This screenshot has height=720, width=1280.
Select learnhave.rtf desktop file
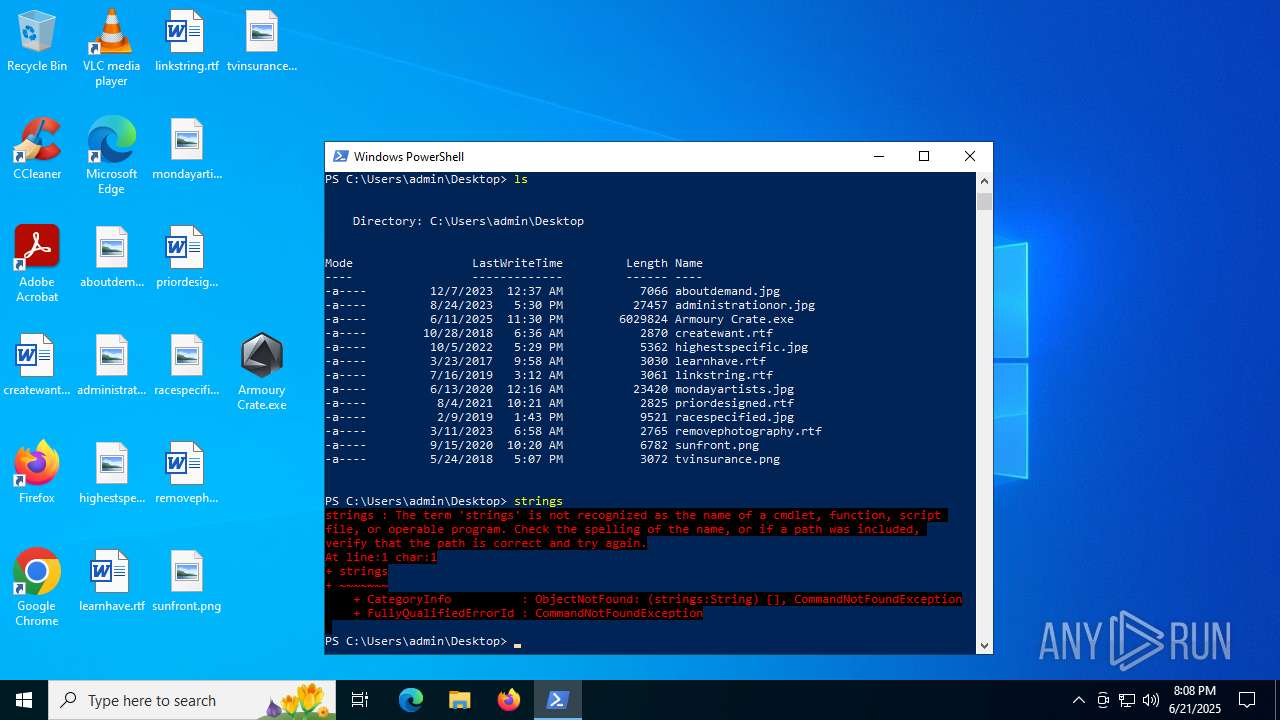pos(112,581)
